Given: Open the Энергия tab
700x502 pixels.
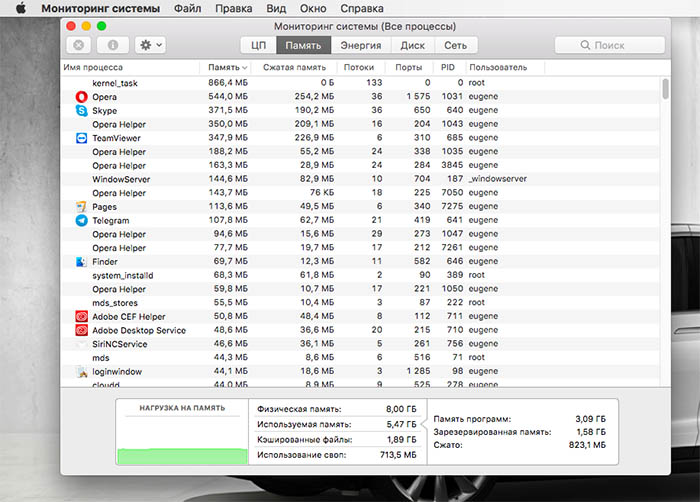Looking at the screenshot, I should pyautogui.click(x=361, y=45).
